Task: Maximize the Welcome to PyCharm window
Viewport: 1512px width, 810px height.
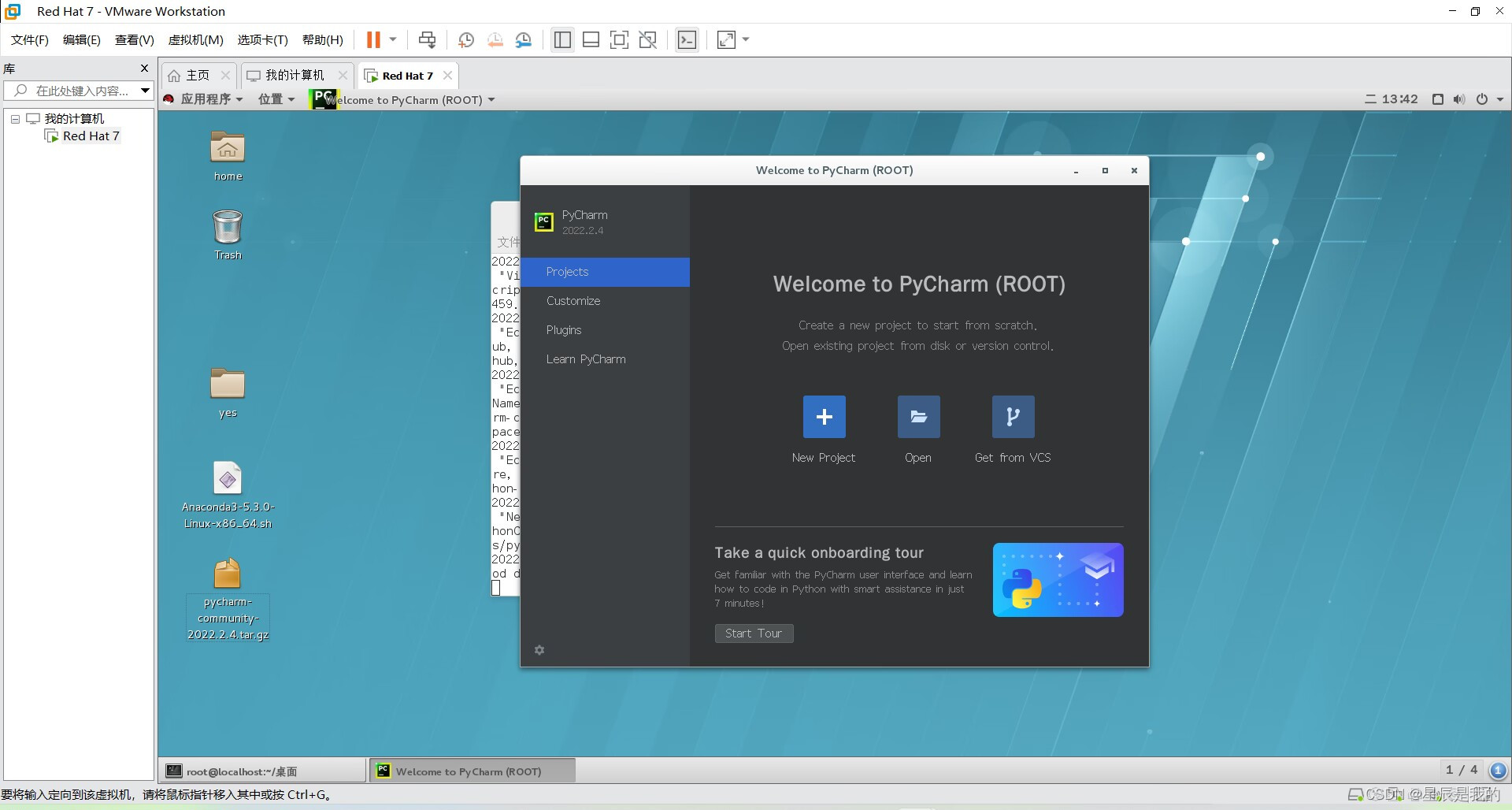Action: pos(1105,171)
